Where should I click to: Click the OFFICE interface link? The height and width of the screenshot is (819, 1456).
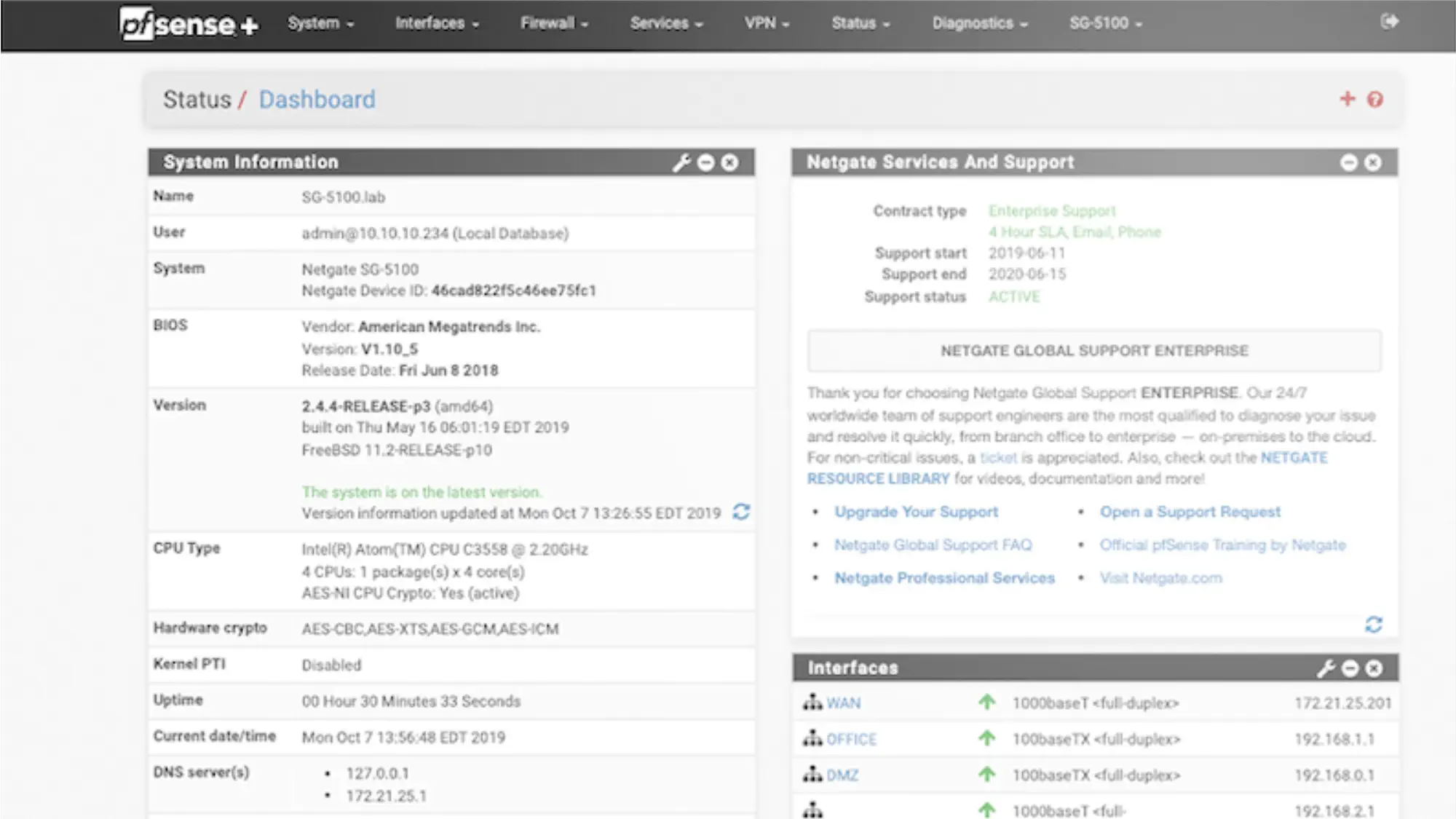(851, 738)
